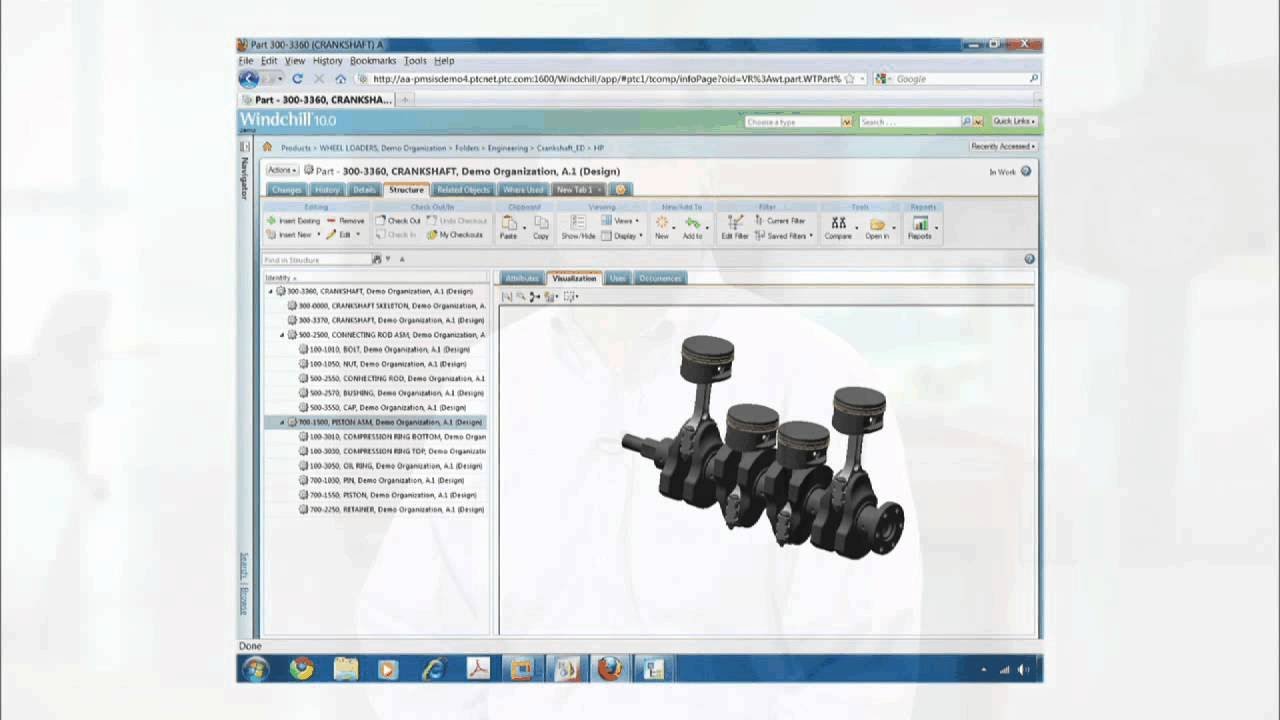Image resolution: width=1280 pixels, height=720 pixels.
Task: Click the first visualization toolbar icon
Action: (x=507, y=296)
